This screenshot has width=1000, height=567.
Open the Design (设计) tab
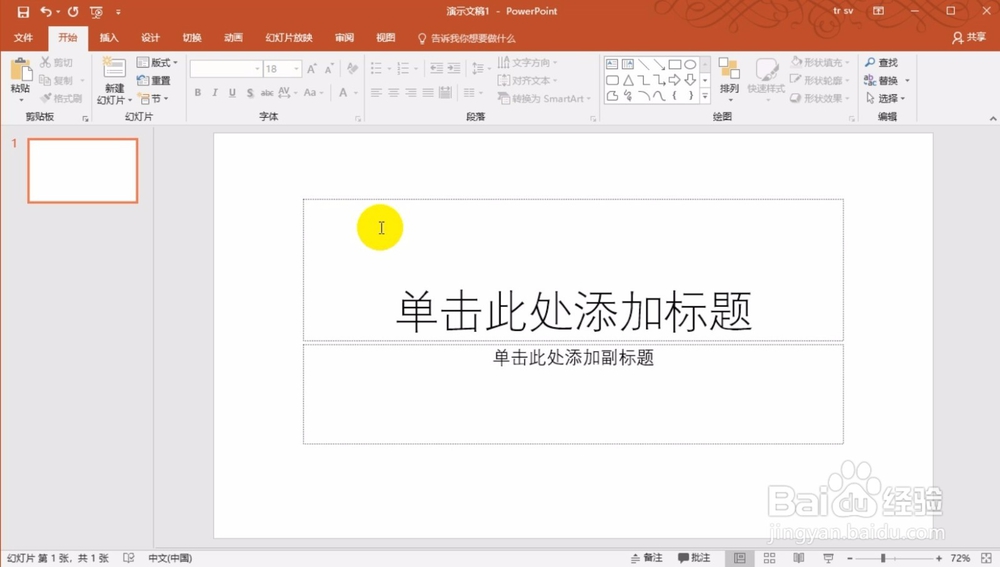pyautogui.click(x=151, y=38)
